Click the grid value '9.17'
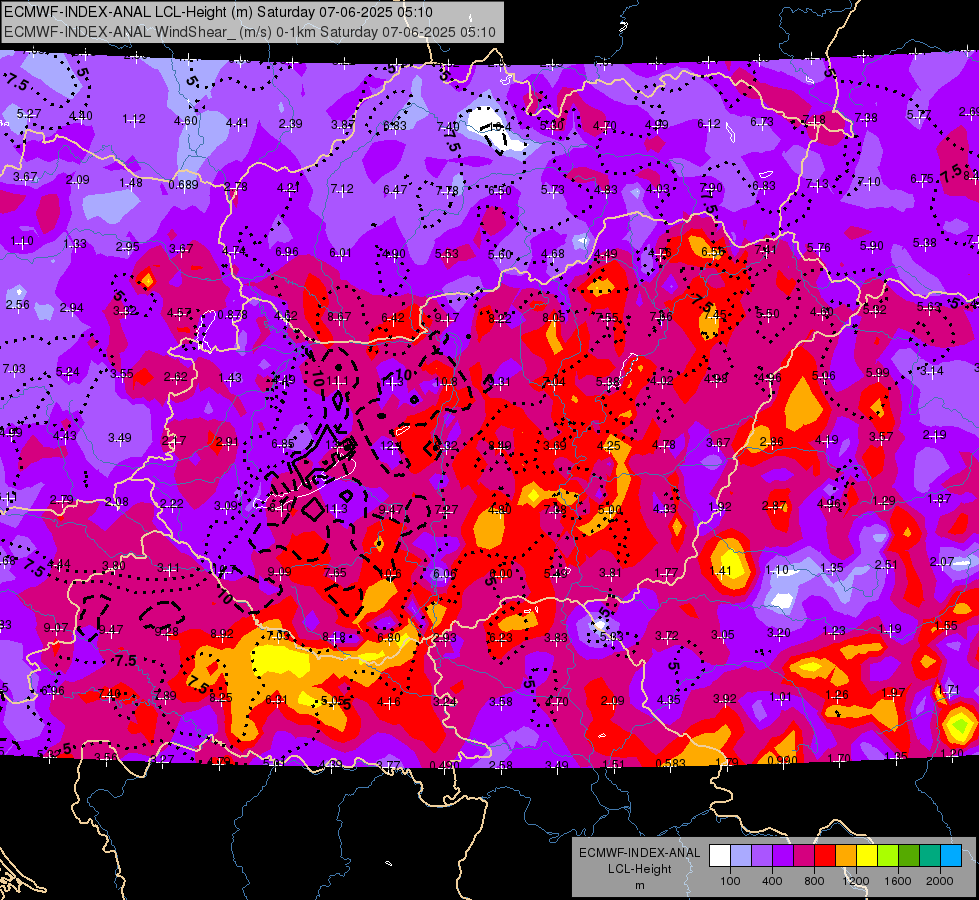This screenshot has width=979, height=900. [x=446, y=318]
